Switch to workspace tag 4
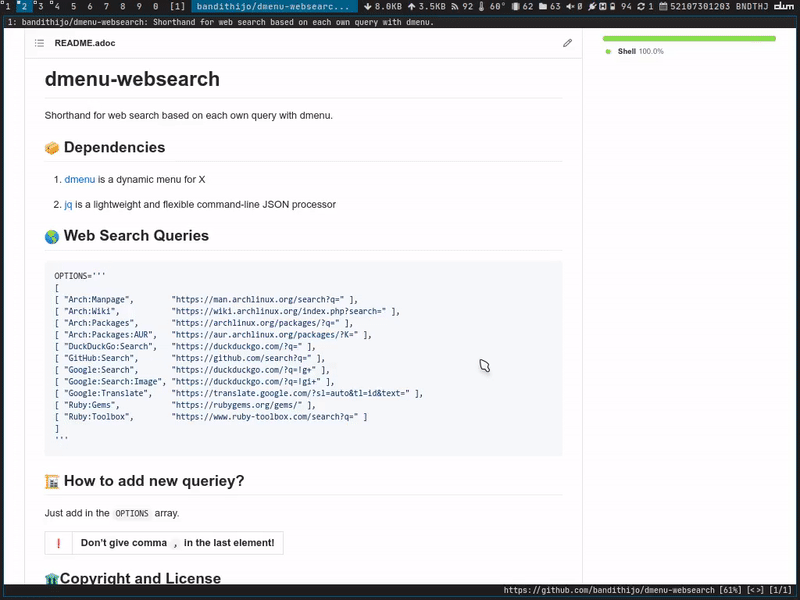Viewport: 800px width, 600px height. point(57,7)
